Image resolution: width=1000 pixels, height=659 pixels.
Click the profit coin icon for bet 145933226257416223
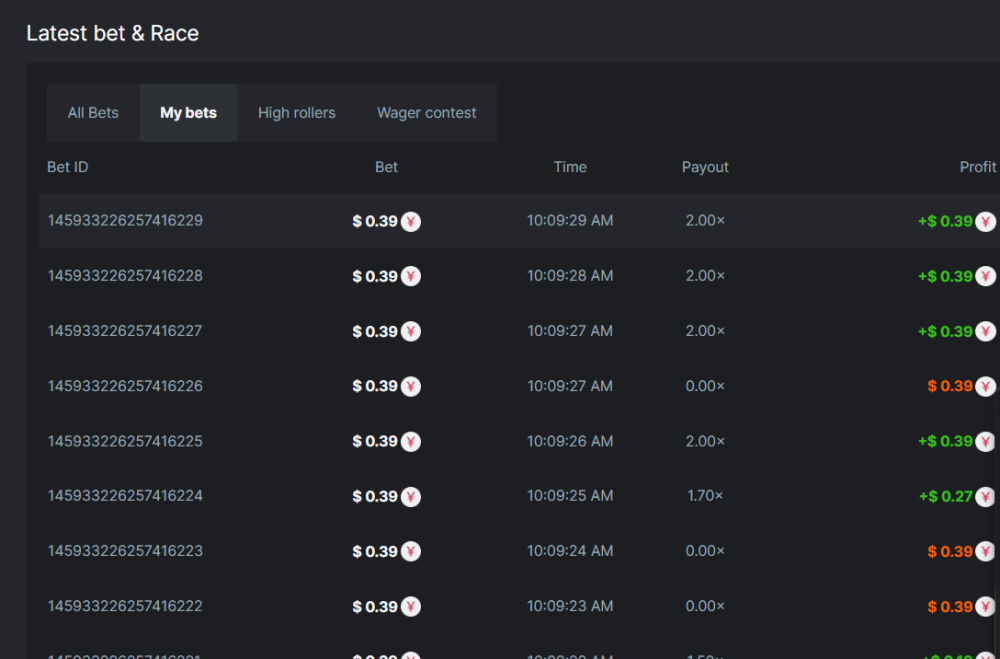pyautogui.click(x=986, y=551)
